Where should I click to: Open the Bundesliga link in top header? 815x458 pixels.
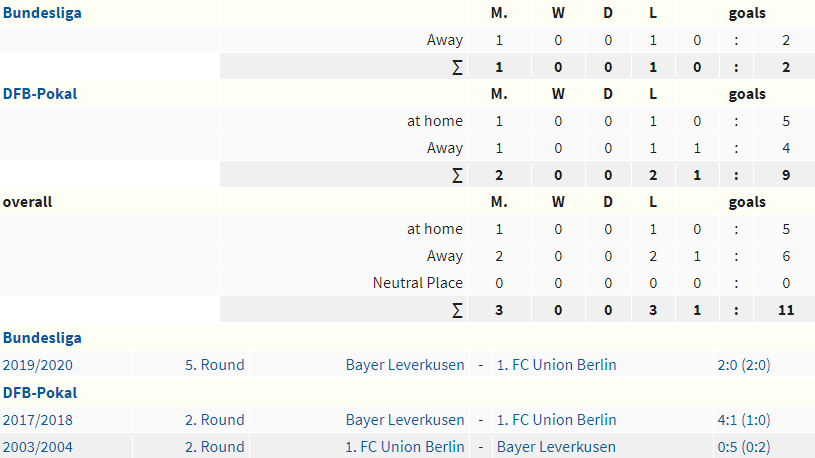click(x=42, y=13)
